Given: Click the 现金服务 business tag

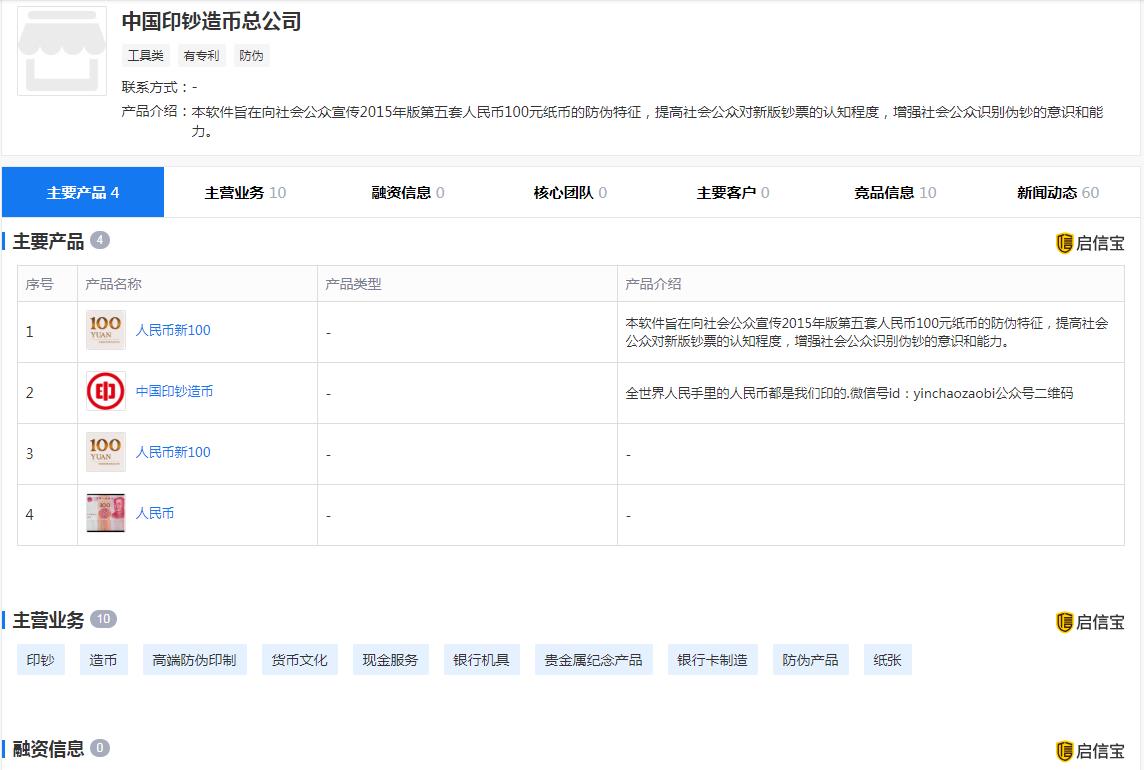Looking at the screenshot, I should pyautogui.click(x=390, y=660).
